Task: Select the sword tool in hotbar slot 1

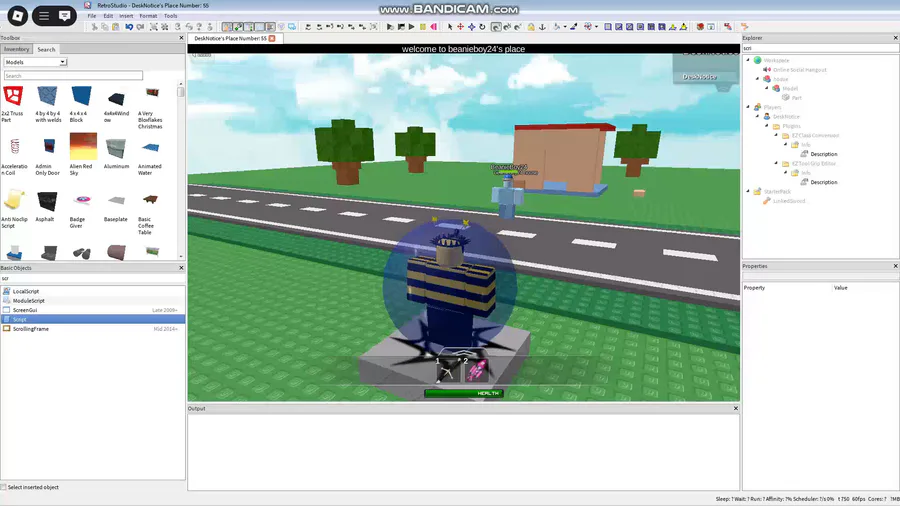Action: (448, 370)
